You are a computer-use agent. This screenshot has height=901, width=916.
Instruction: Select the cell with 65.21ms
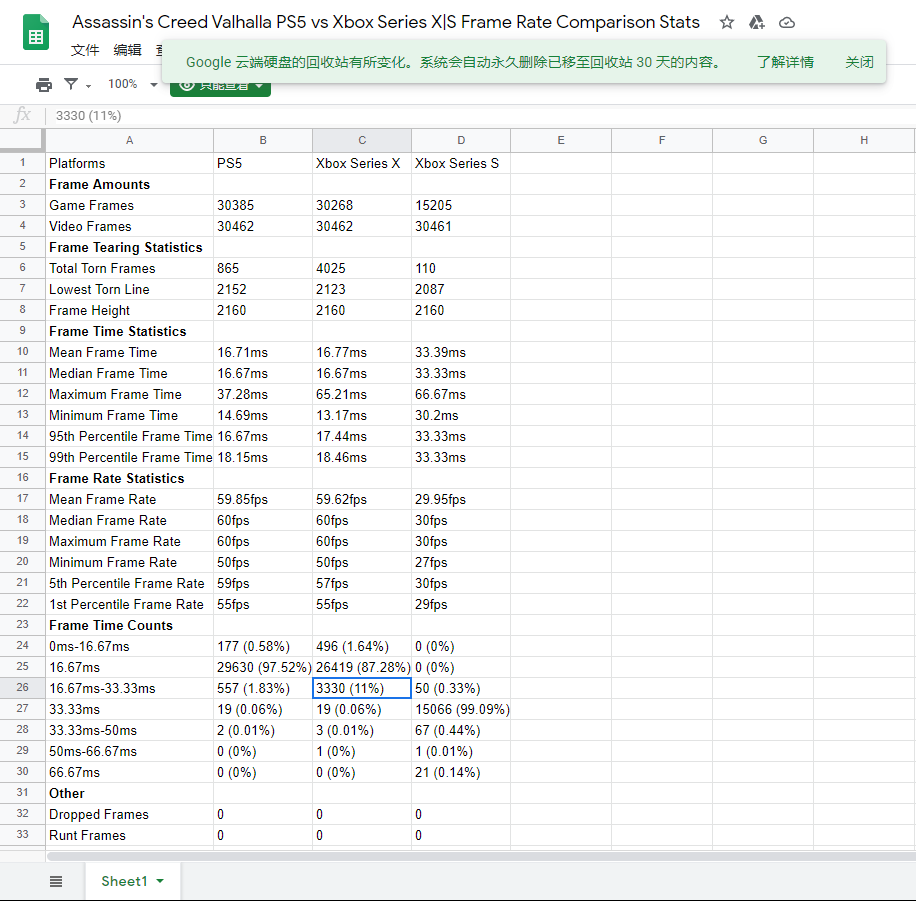(362, 394)
